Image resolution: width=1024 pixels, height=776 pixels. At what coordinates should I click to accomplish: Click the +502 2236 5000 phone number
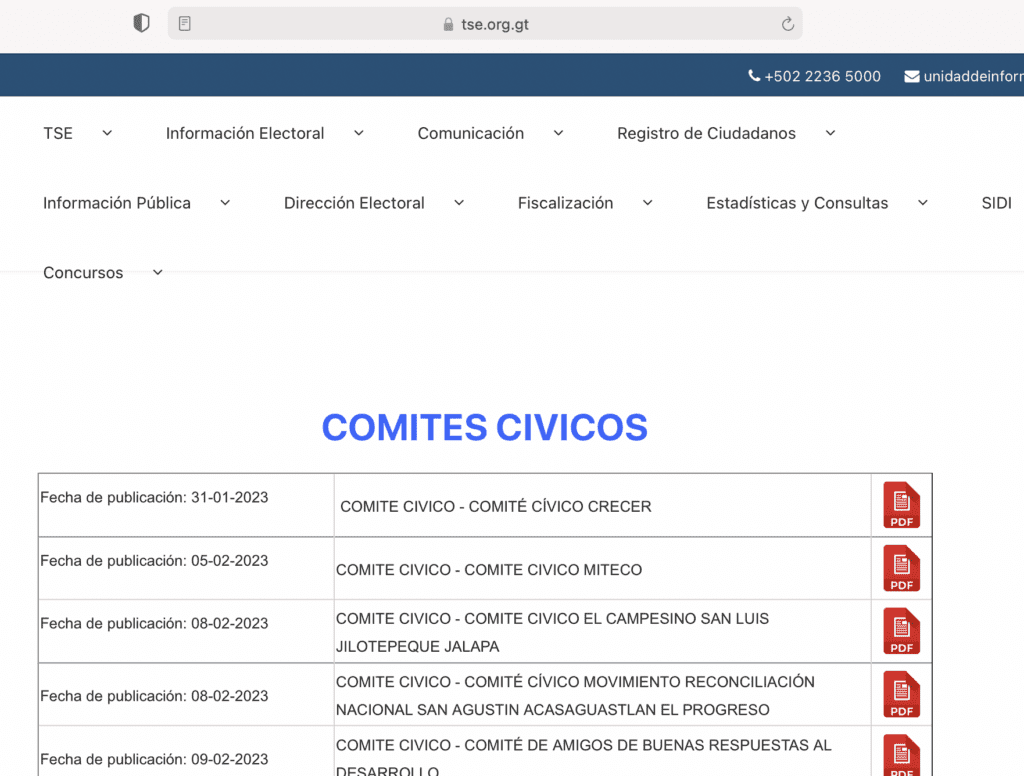(x=822, y=76)
